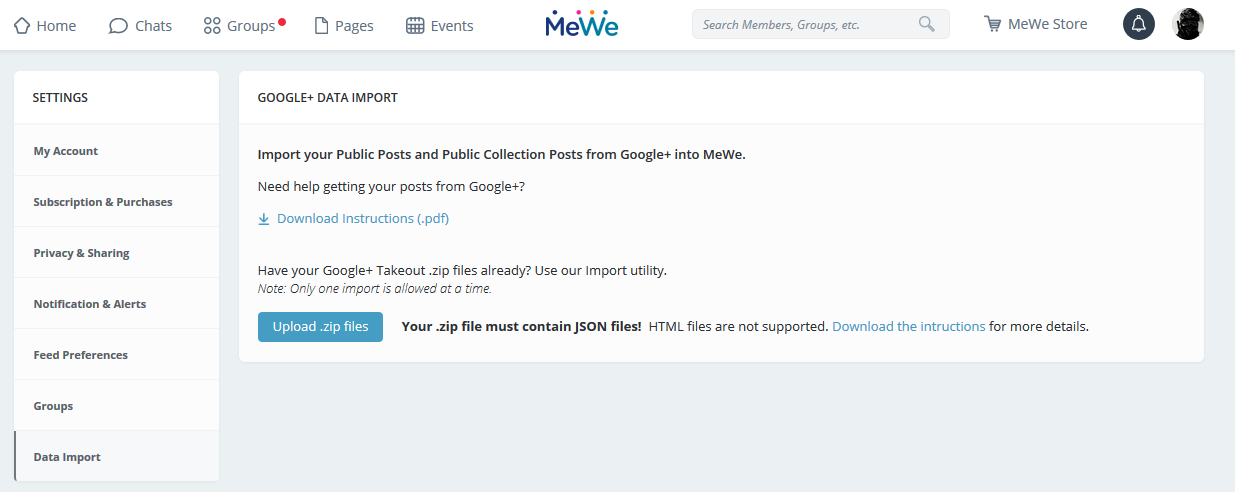Open Chats in the top navigation
Screen dimensions: 1235x492
click(140, 25)
